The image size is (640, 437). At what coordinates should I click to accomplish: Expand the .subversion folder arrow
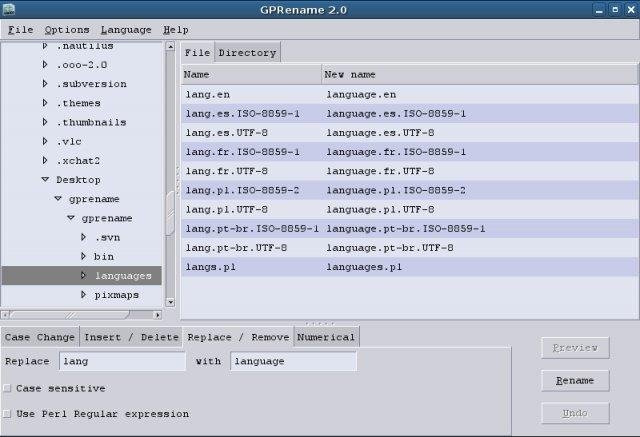[x=45, y=84]
